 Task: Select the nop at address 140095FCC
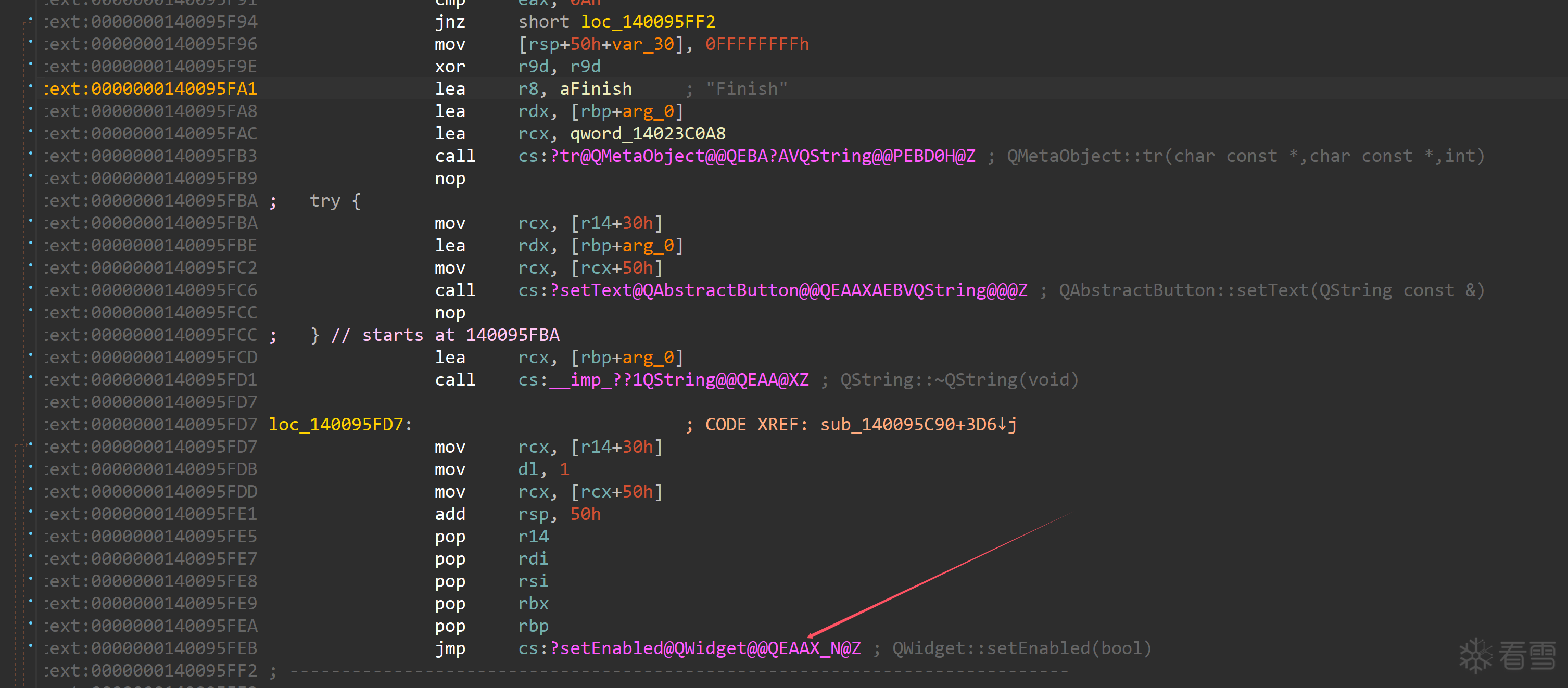point(450,313)
